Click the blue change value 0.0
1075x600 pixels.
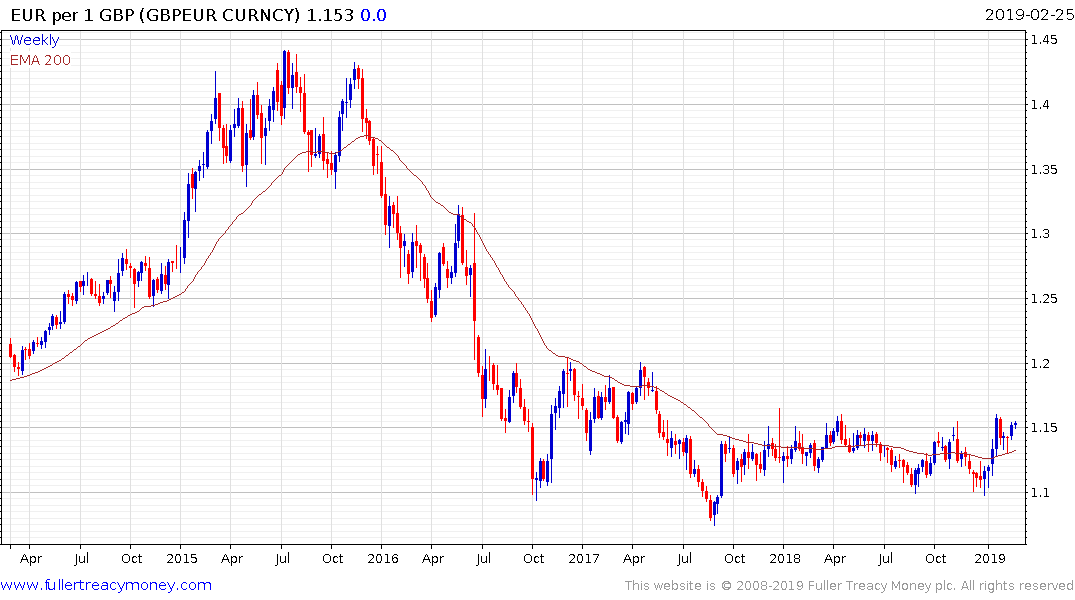click(374, 15)
